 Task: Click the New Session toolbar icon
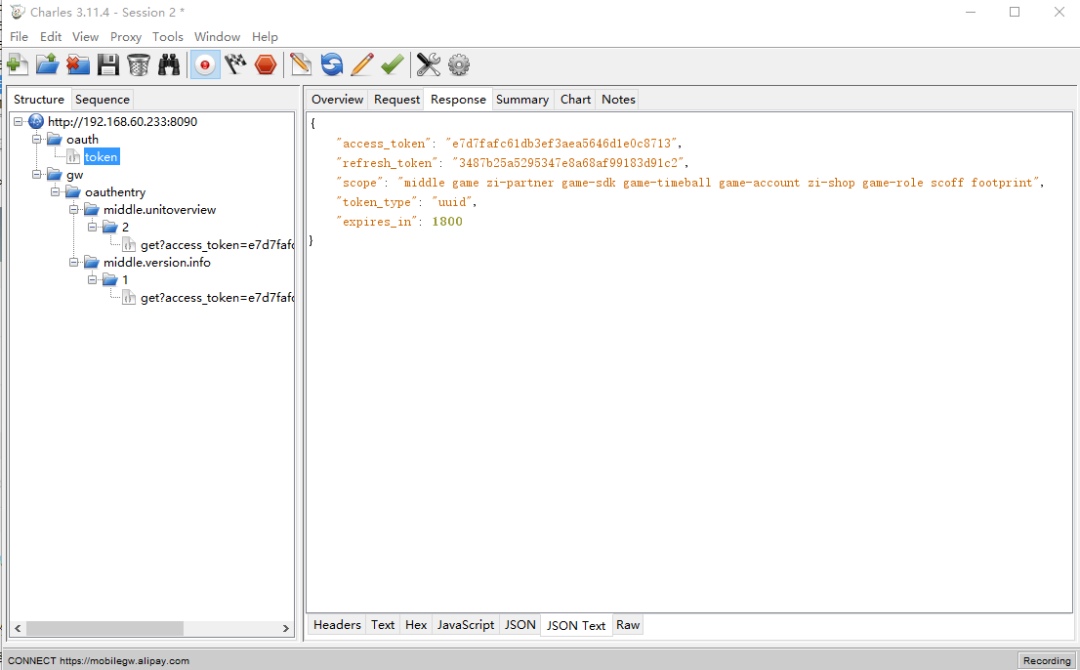tap(17, 65)
